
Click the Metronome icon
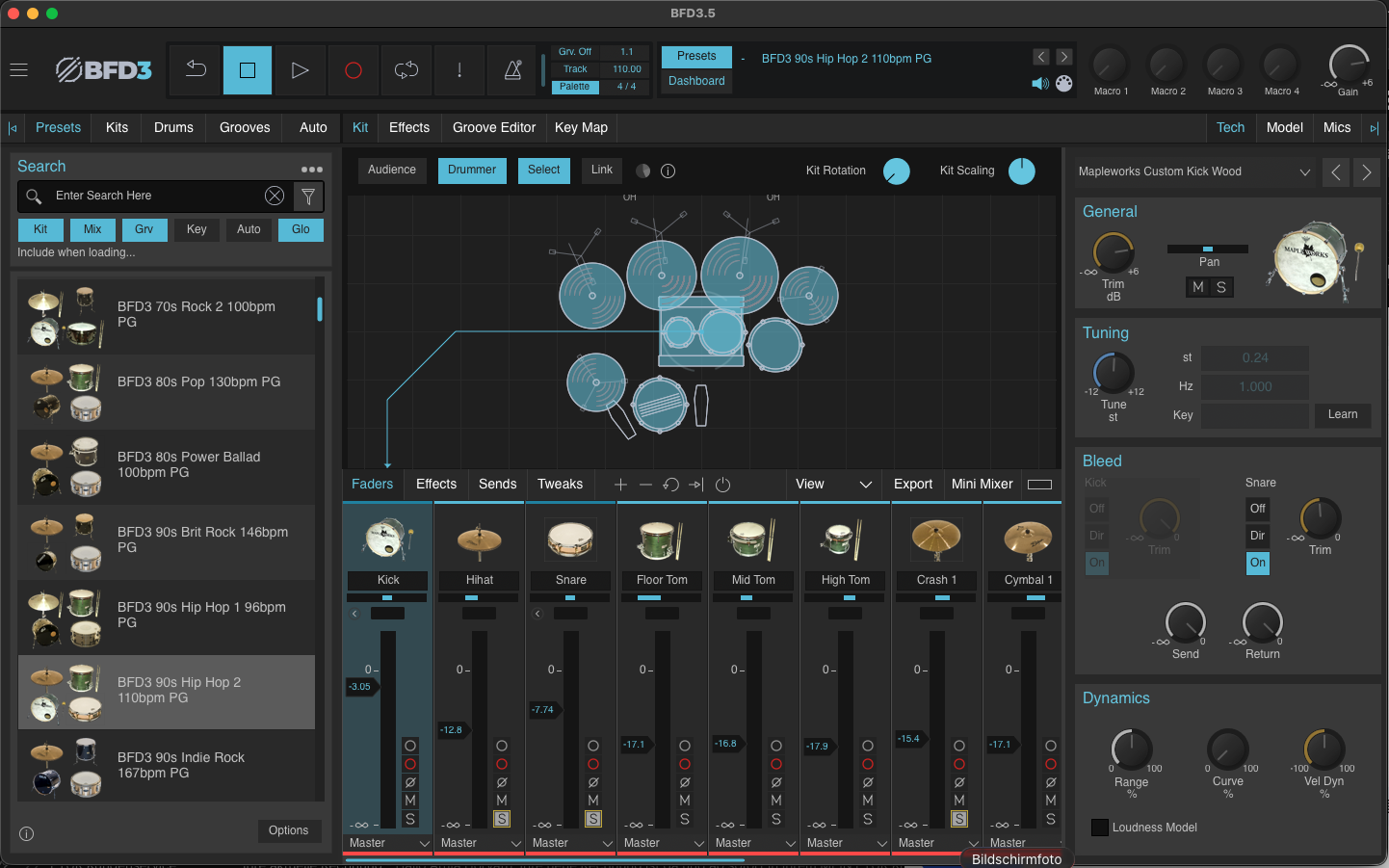point(512,70)
